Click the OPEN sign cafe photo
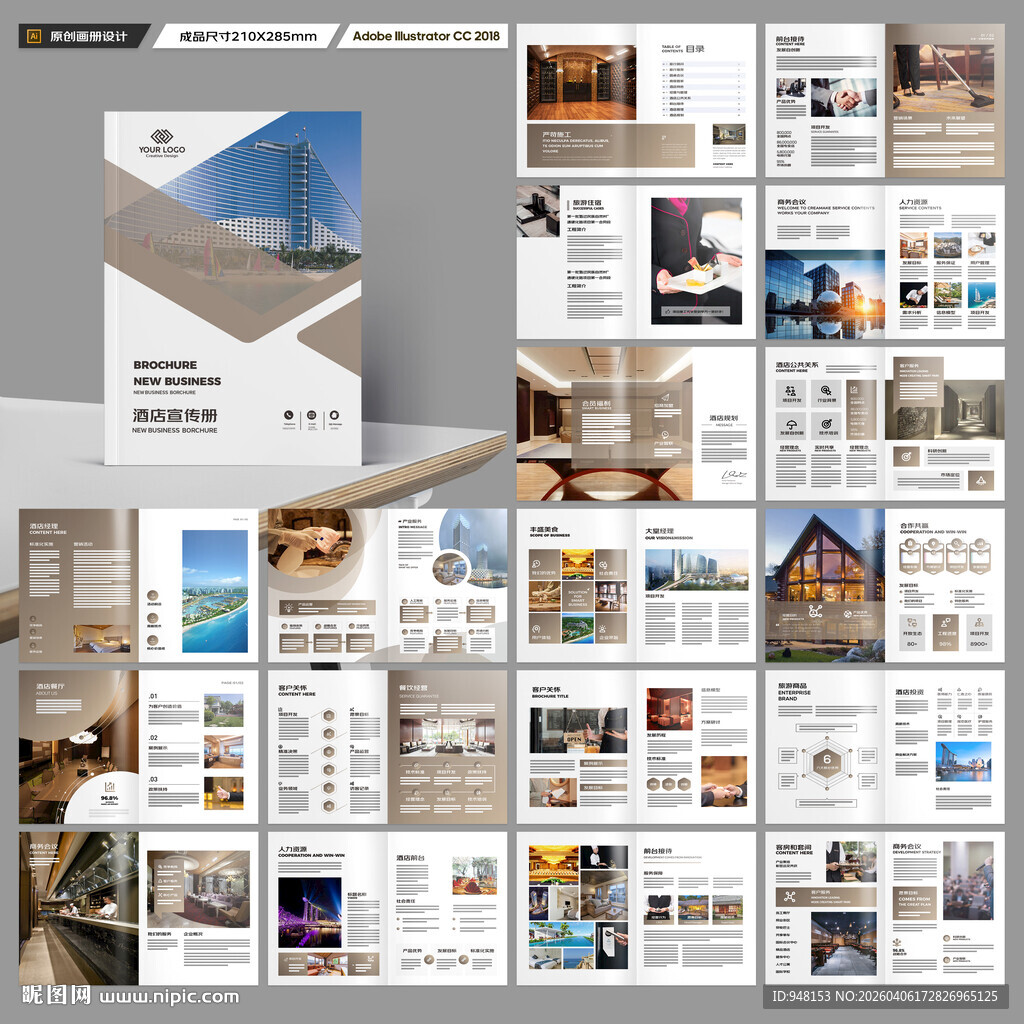The width and height of the screenshot is (1024, 1024). click(x=579, y=731)
